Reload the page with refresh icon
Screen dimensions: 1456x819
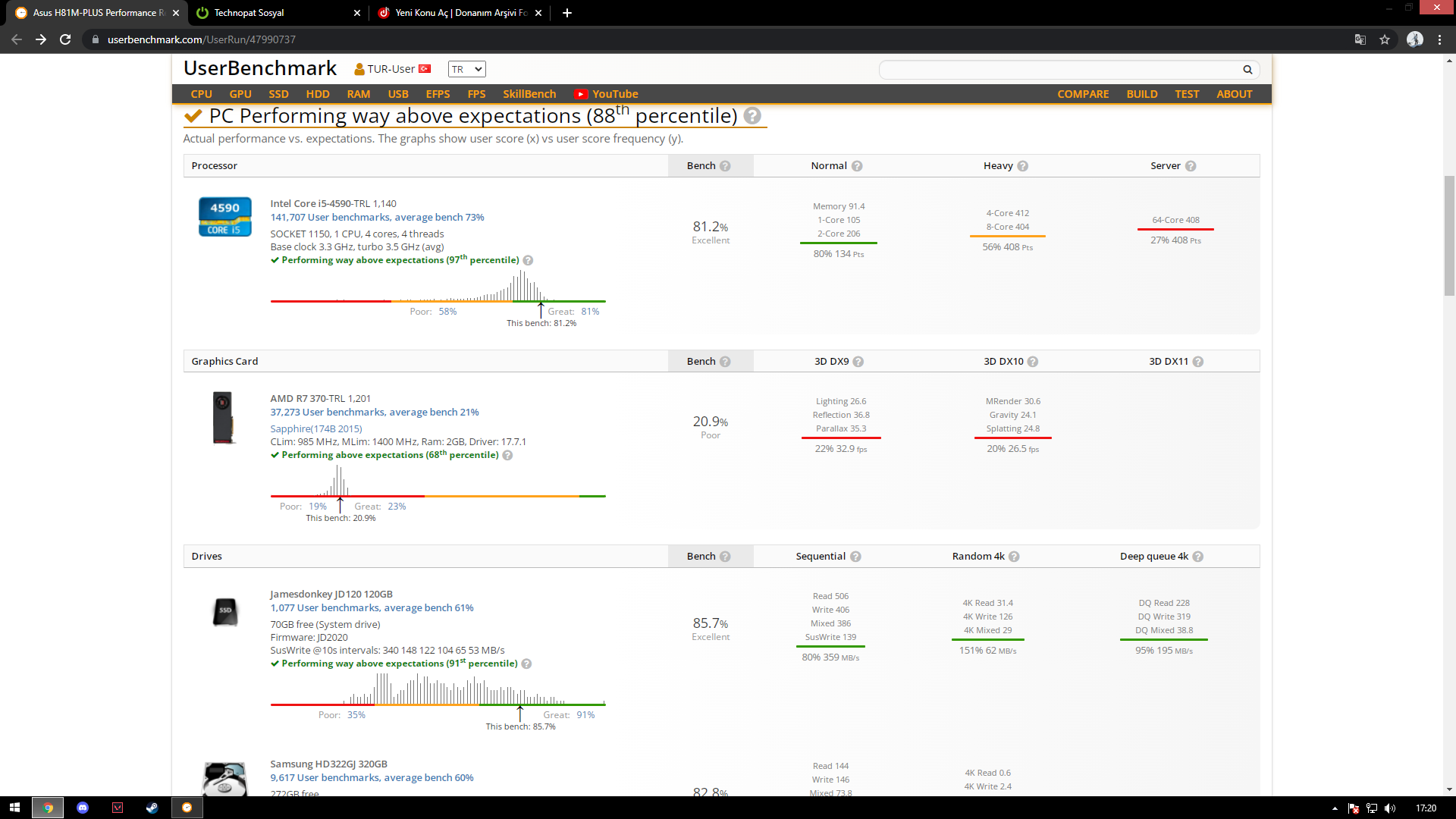point(65,39)
